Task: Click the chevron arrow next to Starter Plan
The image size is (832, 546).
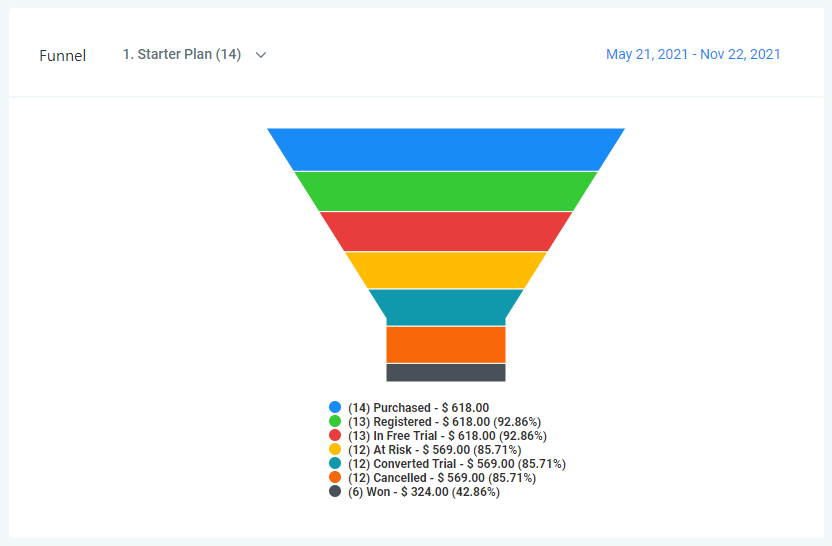Action: (261, 55)
